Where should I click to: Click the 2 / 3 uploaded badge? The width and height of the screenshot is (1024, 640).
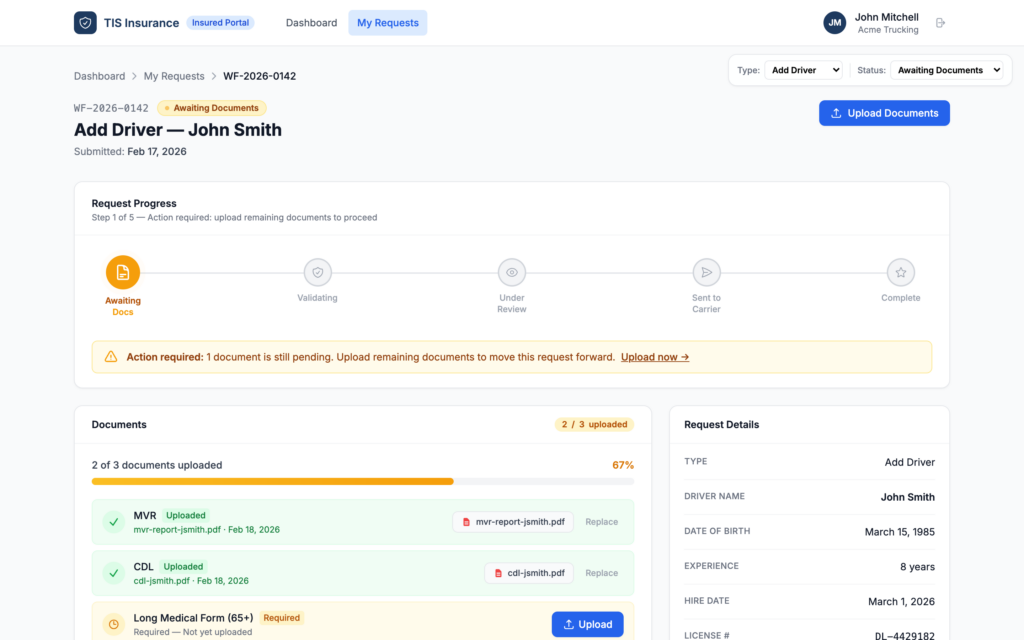[594, 424]
